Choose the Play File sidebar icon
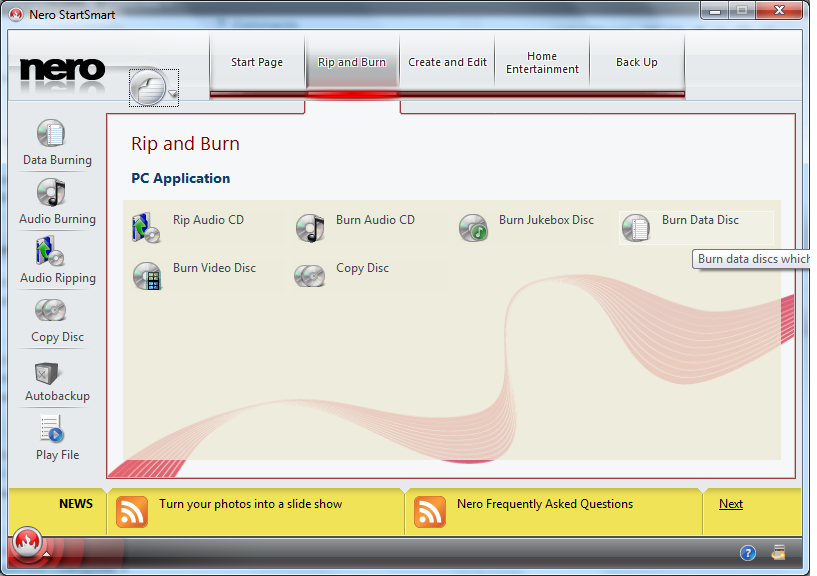This screenshot has width=817, height=576. (x=52, y=428)
